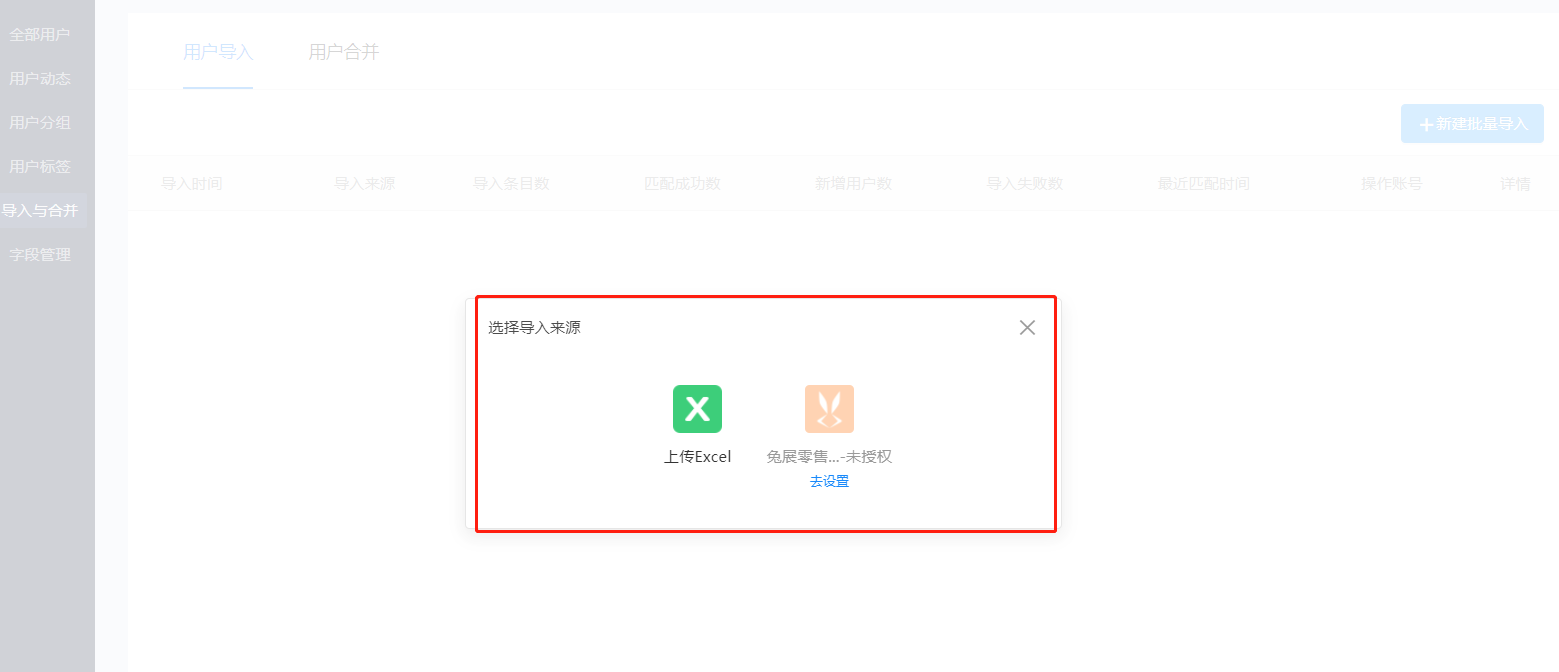Click the 导入时间 column header
The width and height of the screenshot is (1559, 672).
click(192, 184)
